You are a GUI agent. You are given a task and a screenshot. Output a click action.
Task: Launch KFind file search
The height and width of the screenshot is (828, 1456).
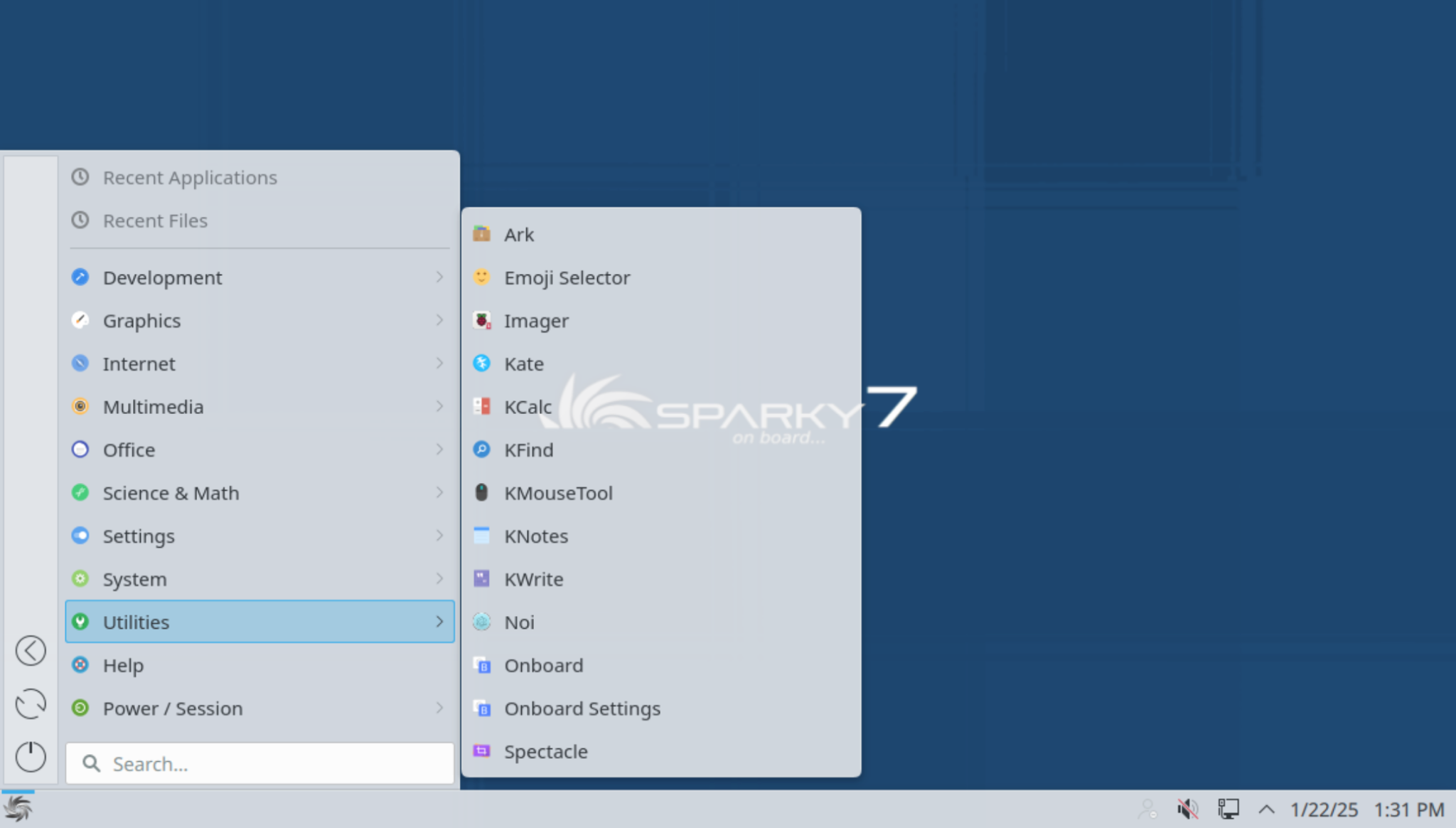pos(529,450)
